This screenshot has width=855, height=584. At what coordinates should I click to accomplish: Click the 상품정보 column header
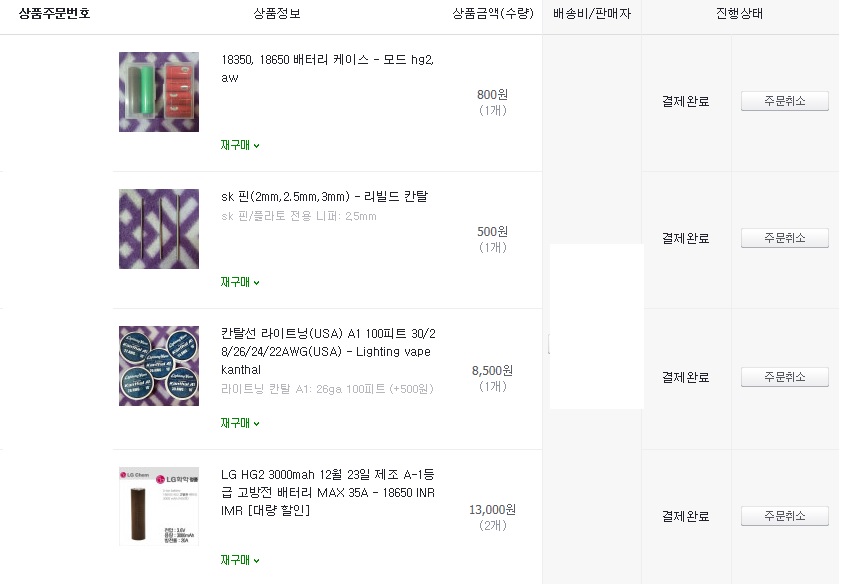[x=277, y=14]
